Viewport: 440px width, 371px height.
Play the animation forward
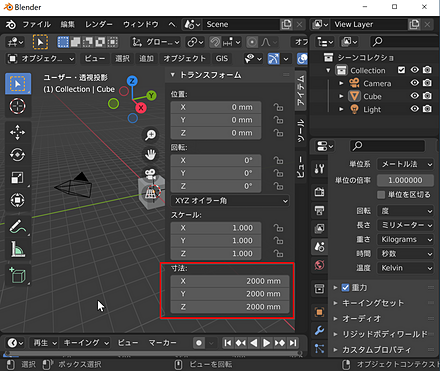point(266,343)
